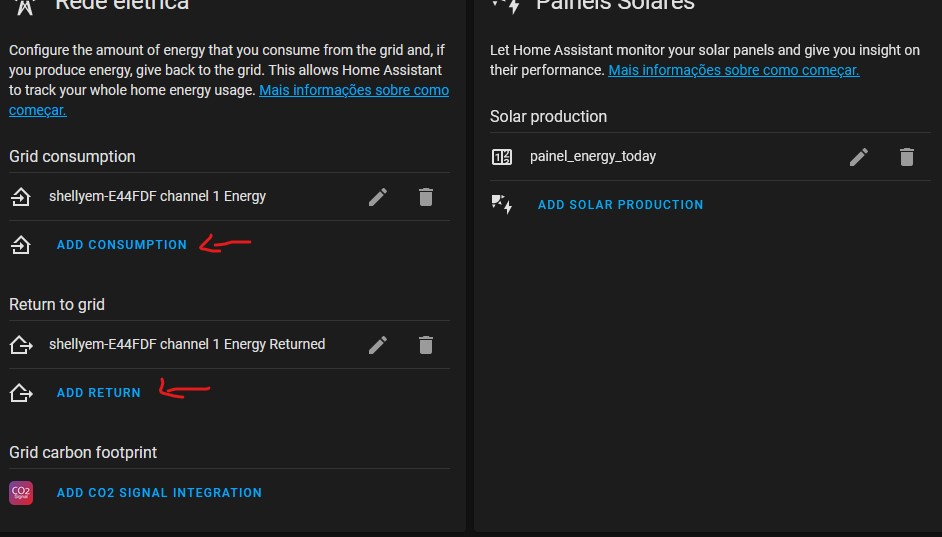This screenshot has width=942, height=537.
Task: Click the 'Grid carbon footprint' heading
Action: 83,452
